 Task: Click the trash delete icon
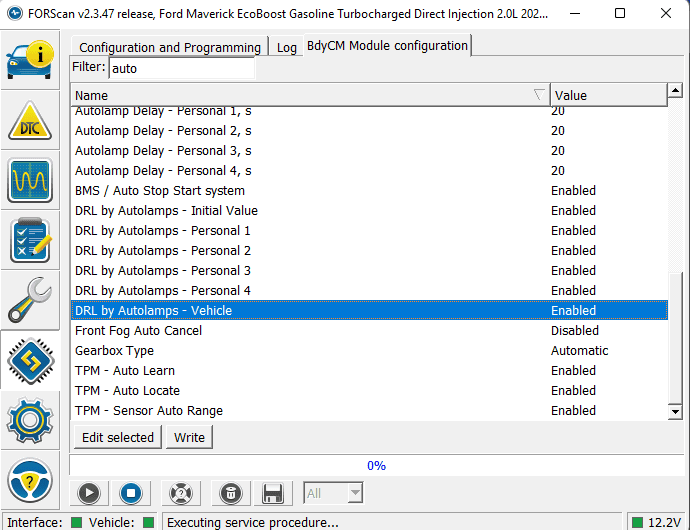[x=231, y=493]
